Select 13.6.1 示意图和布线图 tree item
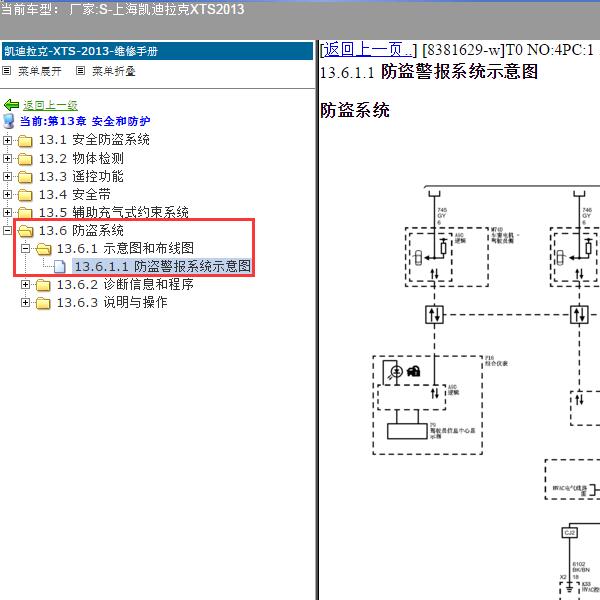Screen dimensions: 600x600 (126, 248)
